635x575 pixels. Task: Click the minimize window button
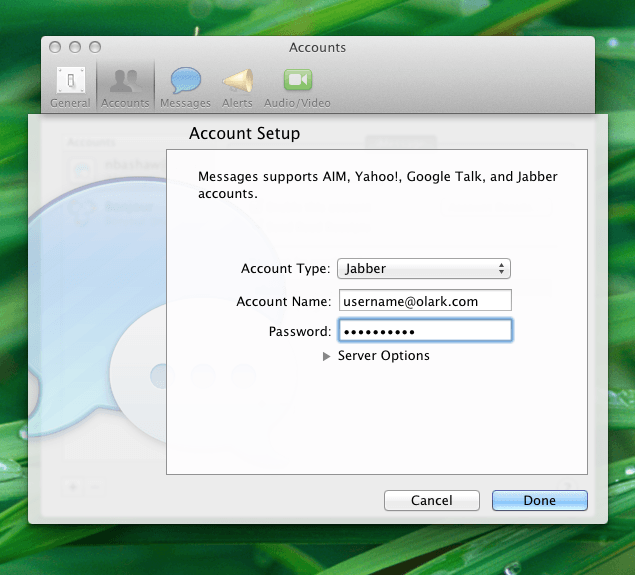tap(75, 47)
